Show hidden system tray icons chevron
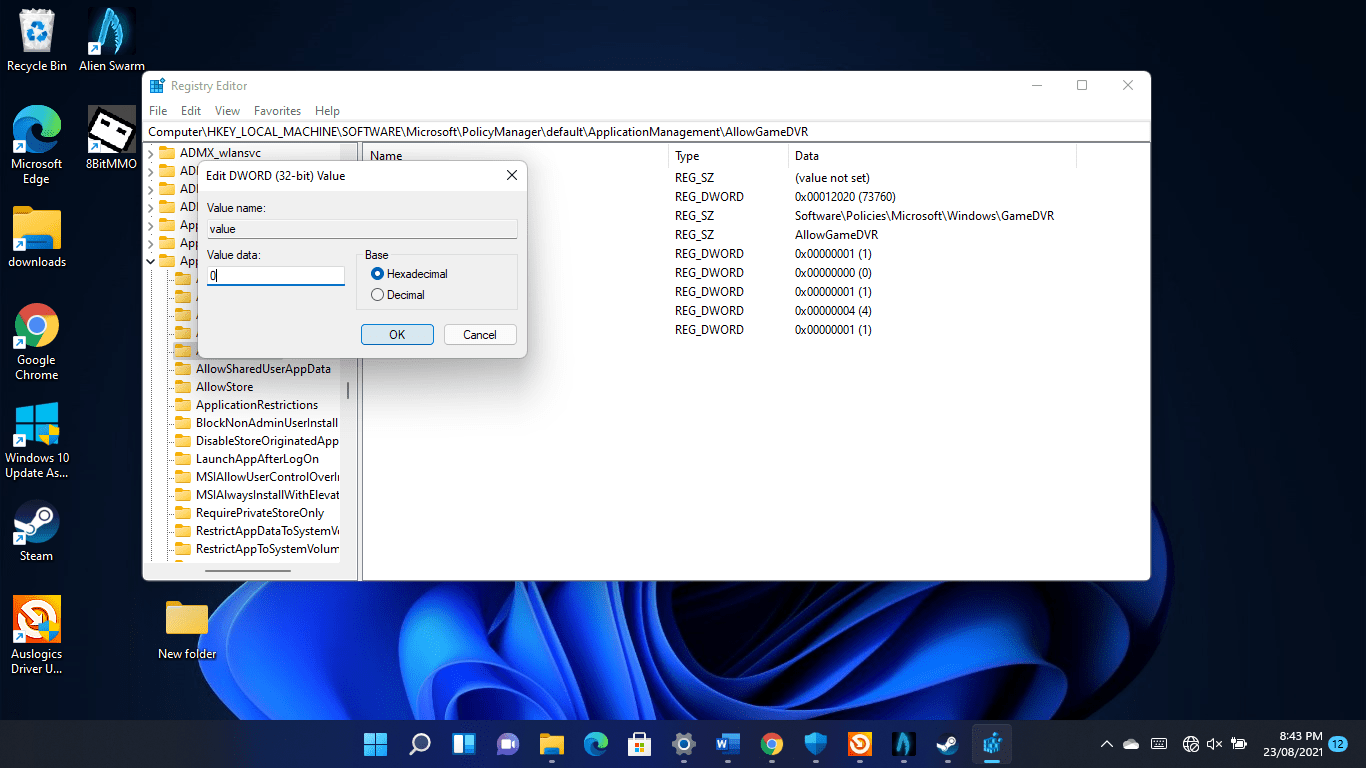This screenshot has height=768, width=1366. point(1106,744)
